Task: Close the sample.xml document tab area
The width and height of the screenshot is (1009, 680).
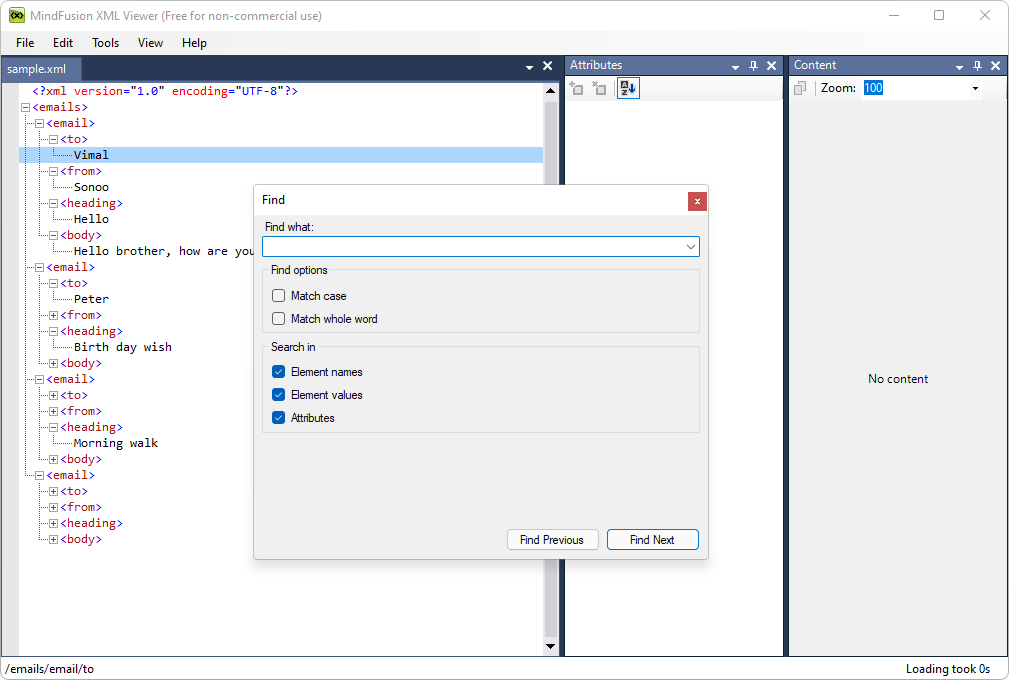Action: pyautogui.click(x=548, y=66)
